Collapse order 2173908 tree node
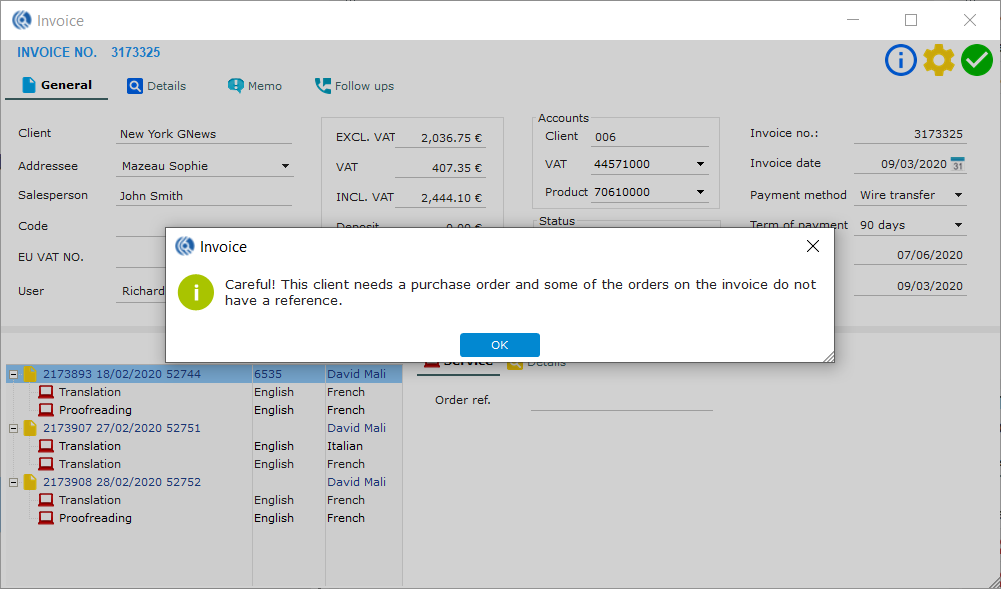Image resolution: width=1001 pixels, height=589 pixels. click(x=14, y=482)
